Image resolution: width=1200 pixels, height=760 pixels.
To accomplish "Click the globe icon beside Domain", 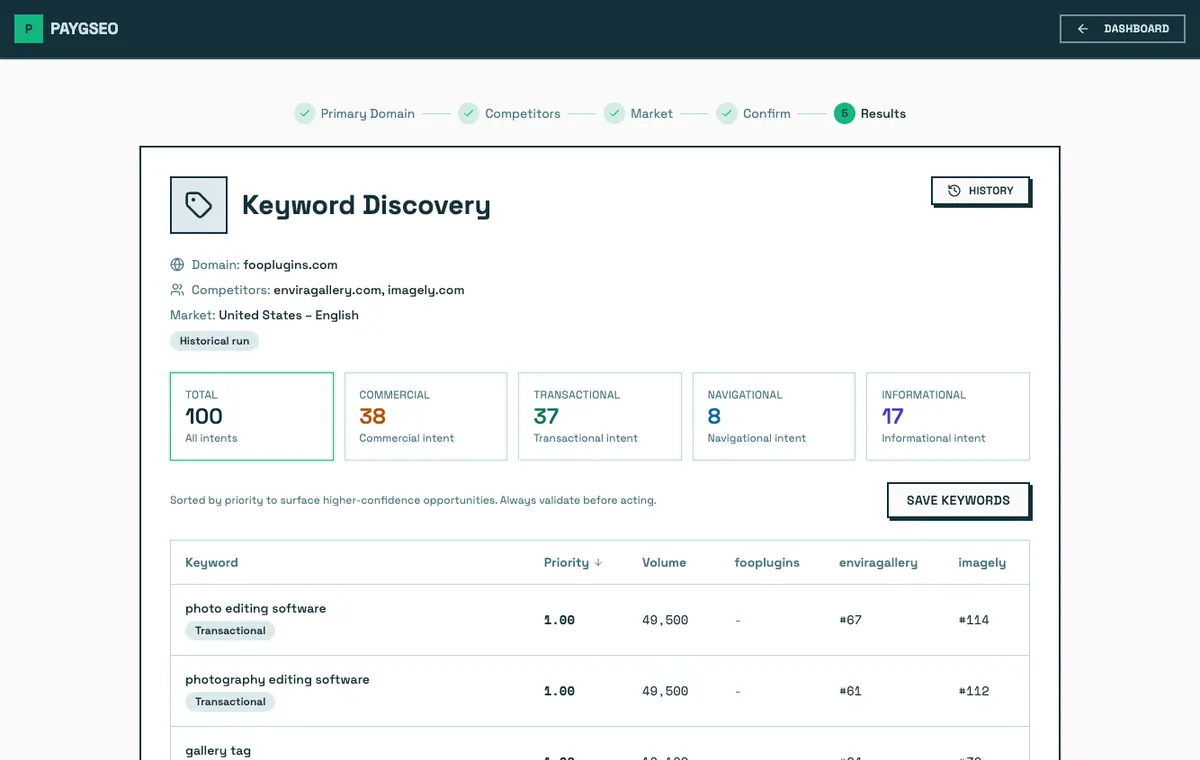I will click(177, 265).
